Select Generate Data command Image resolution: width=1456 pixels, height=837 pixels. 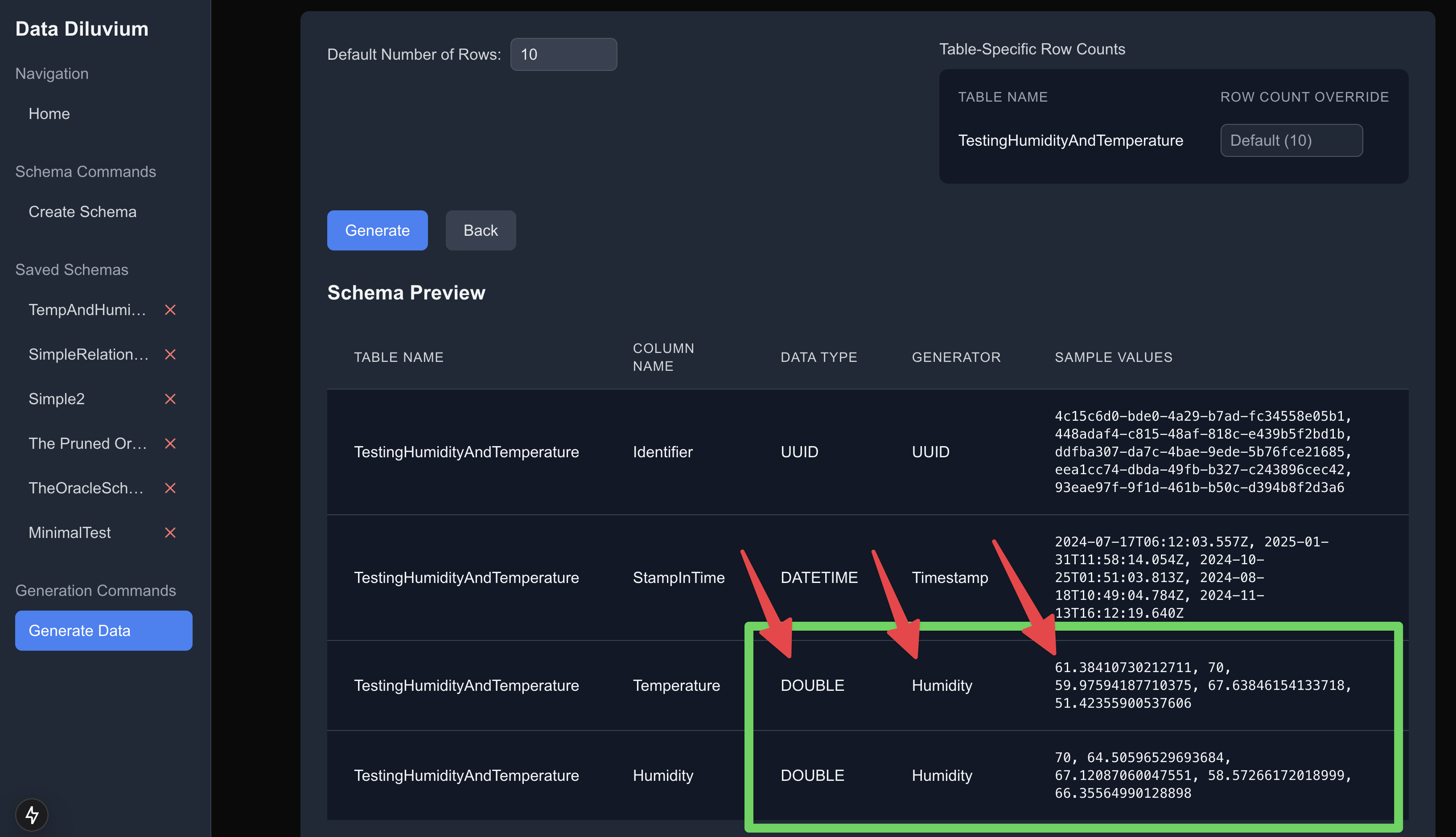click(x=103, y=631)
